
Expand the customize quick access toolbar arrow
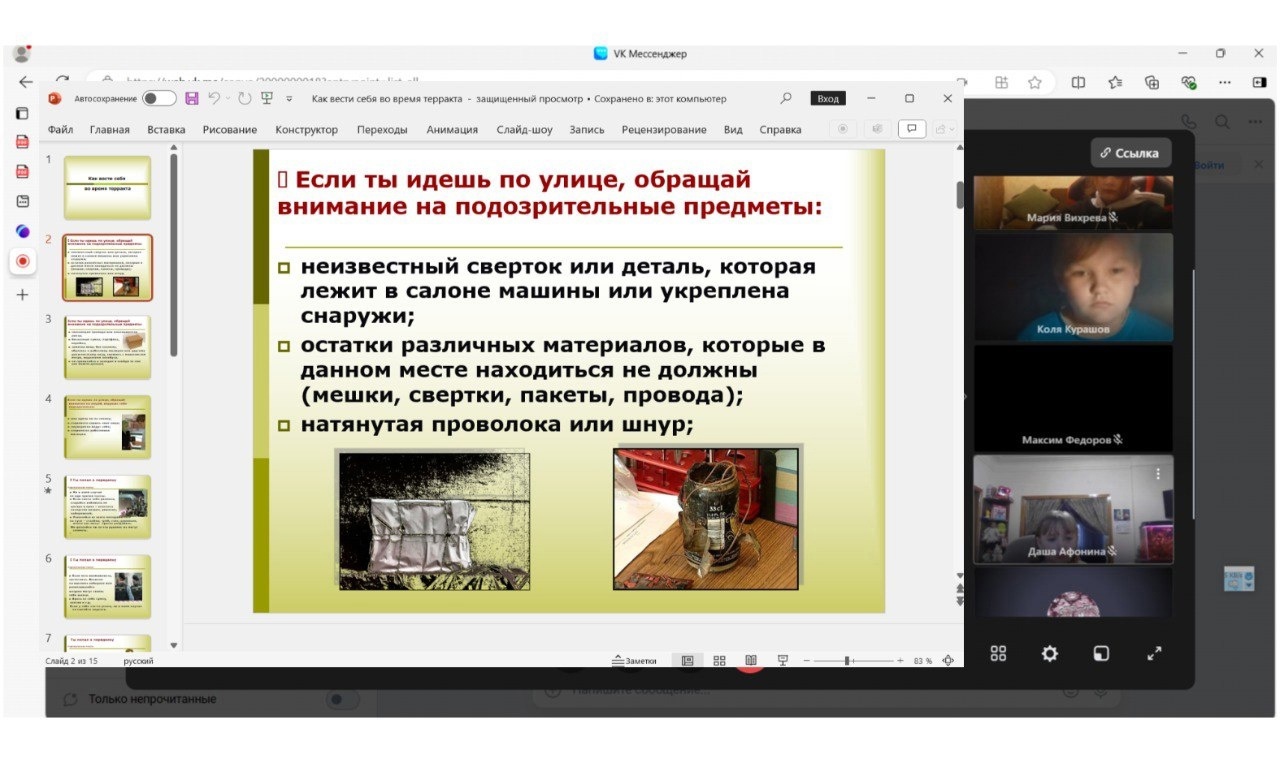(289, 99)
